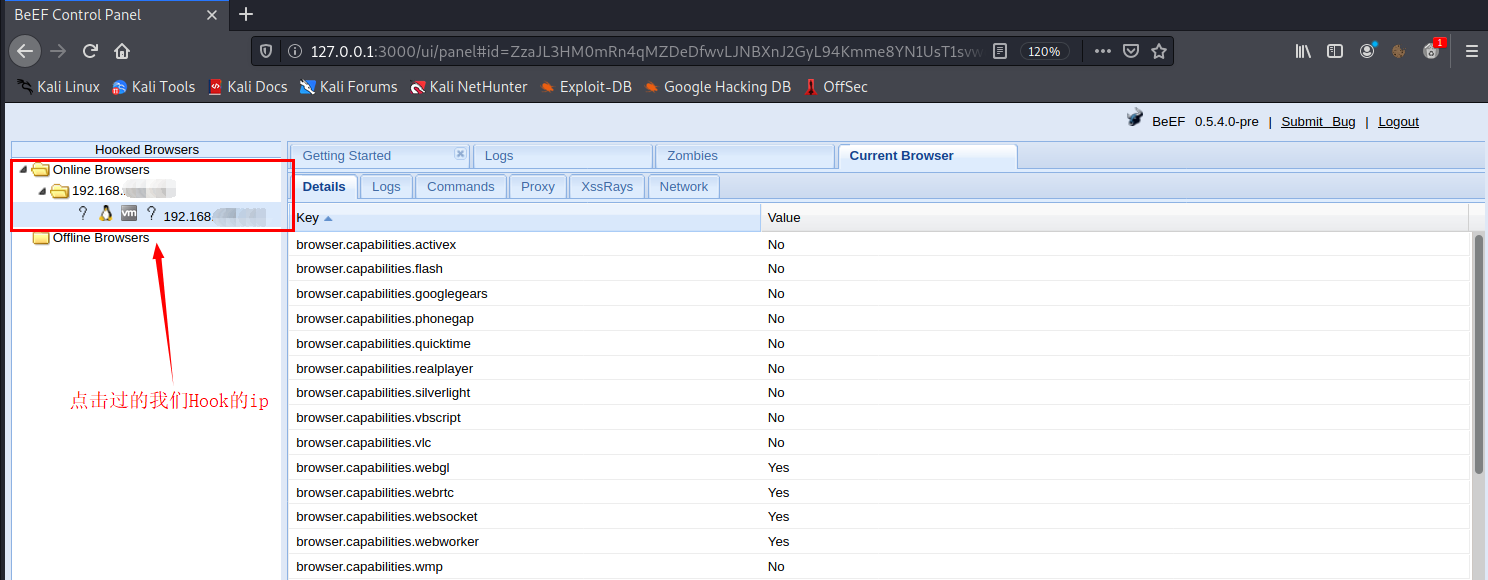Select the browser.capabilities.vbscript row

click(880, 418)
